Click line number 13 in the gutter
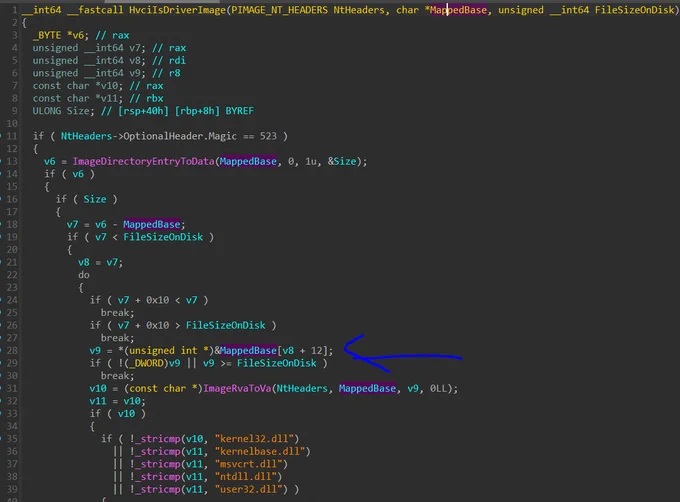The height and width of the screenshot is (502, 680). click(x=12, y=161)
